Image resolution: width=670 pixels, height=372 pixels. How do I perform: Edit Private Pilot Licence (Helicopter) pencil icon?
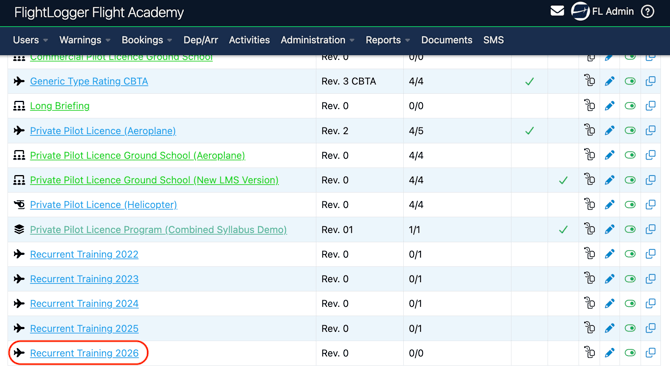[x=609, y=205]
